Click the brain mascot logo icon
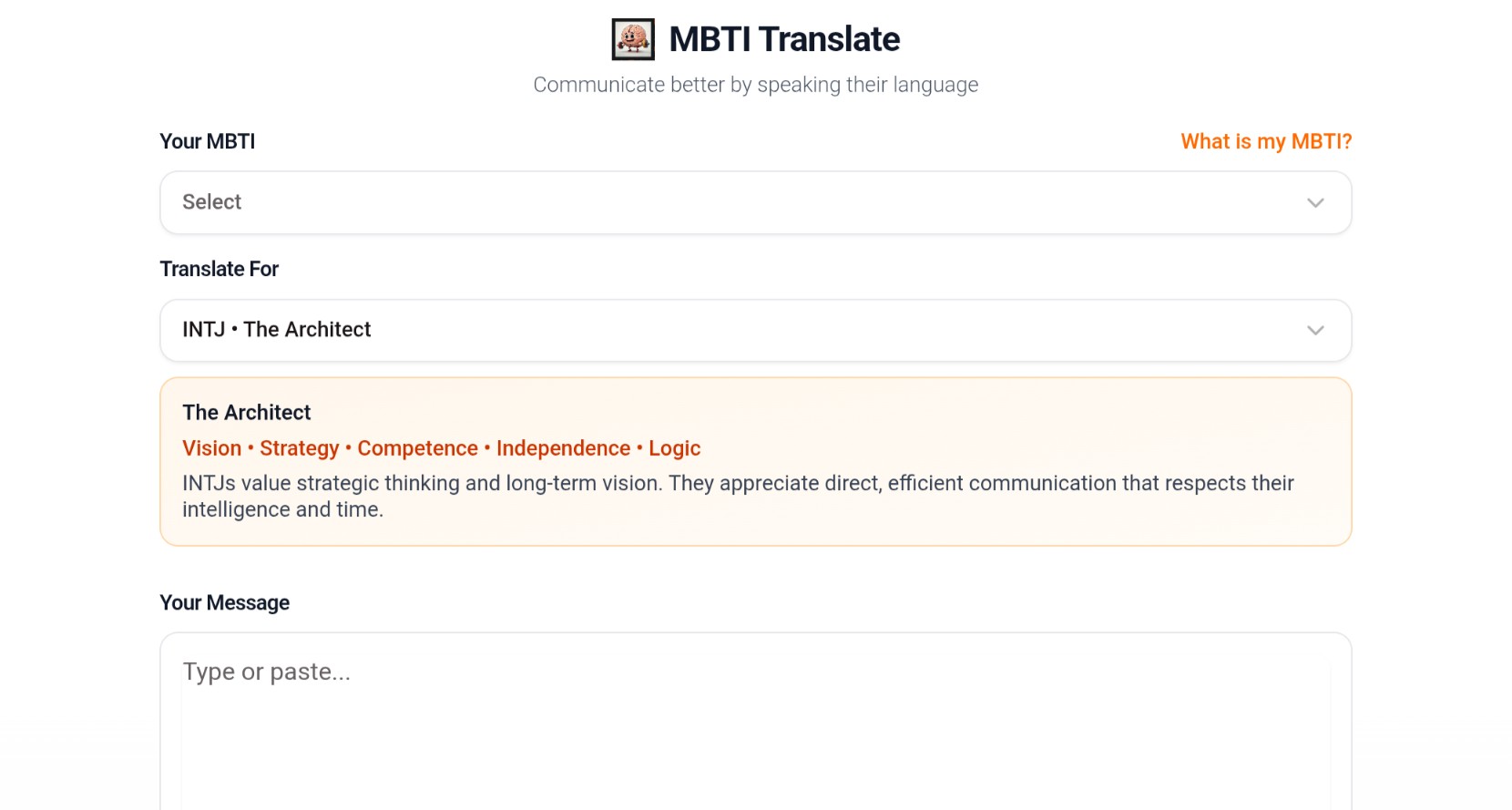The width and height of the screenshot is (1512, 810). pos(633,39)
